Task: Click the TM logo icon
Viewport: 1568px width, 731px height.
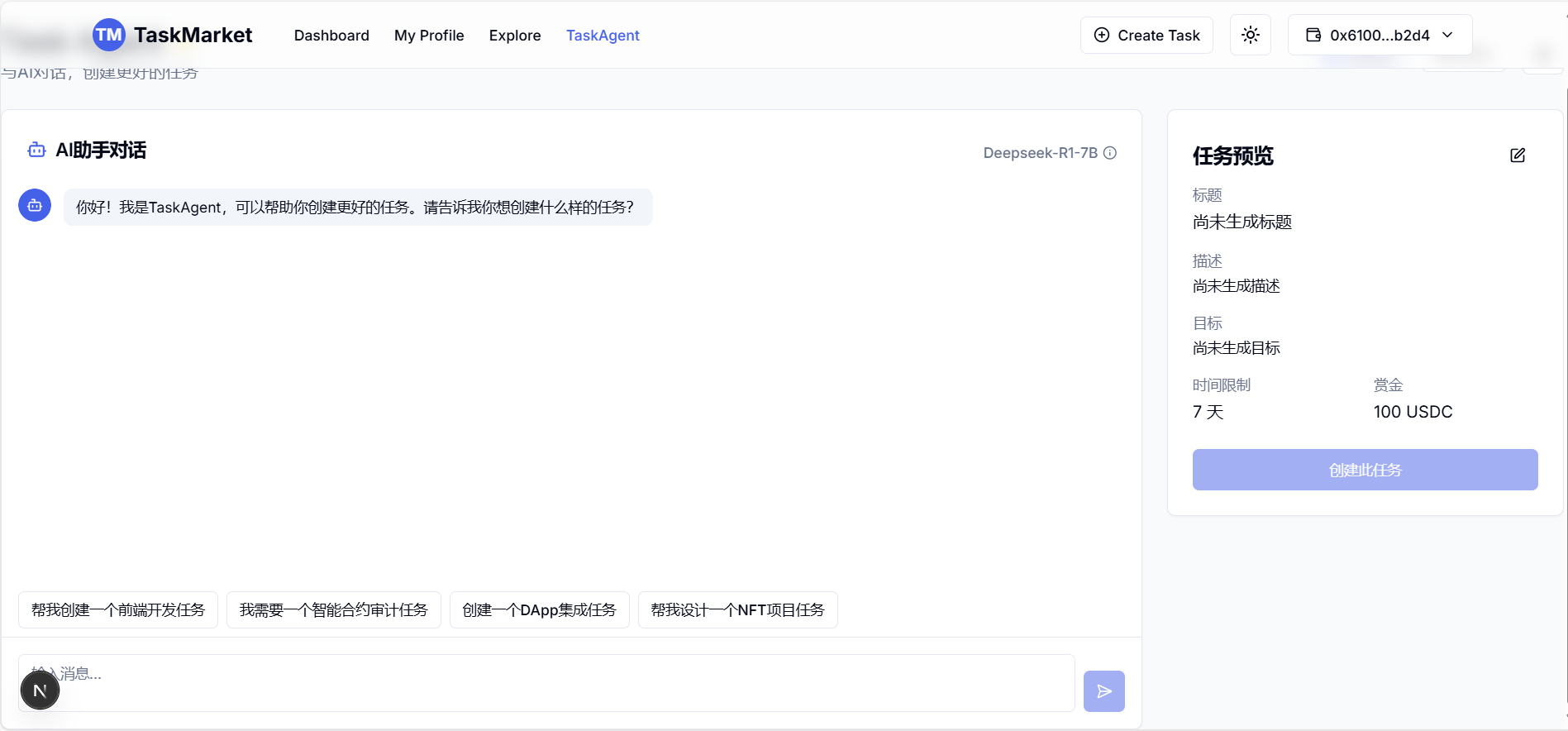Action: point(108,35)
